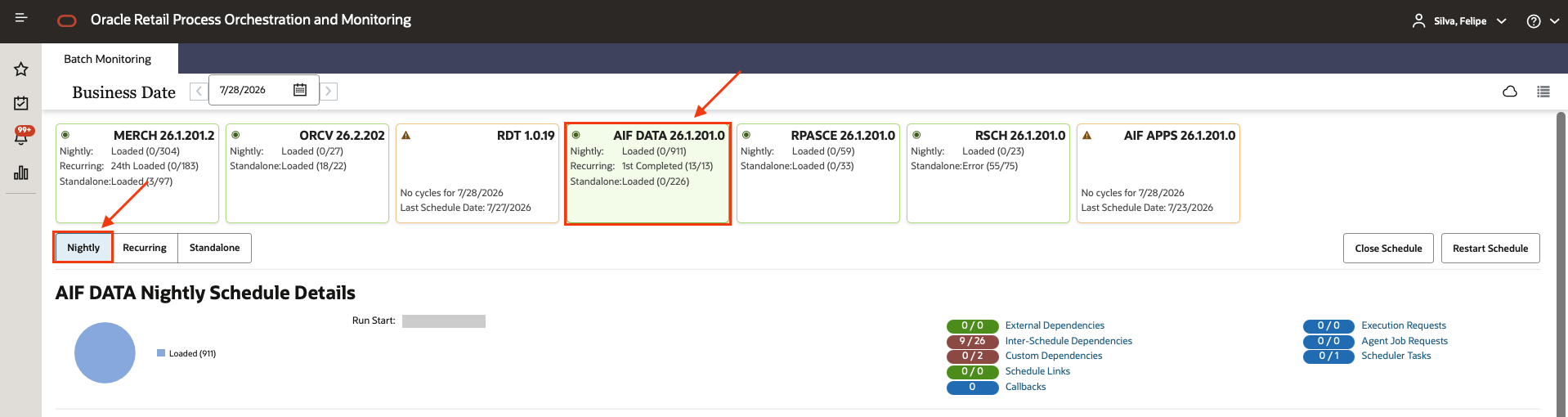Click the 0 / 2 Custom Dependencies badge
The image size is (1568, 417).
pyautogui.click(x=973, y=356)
